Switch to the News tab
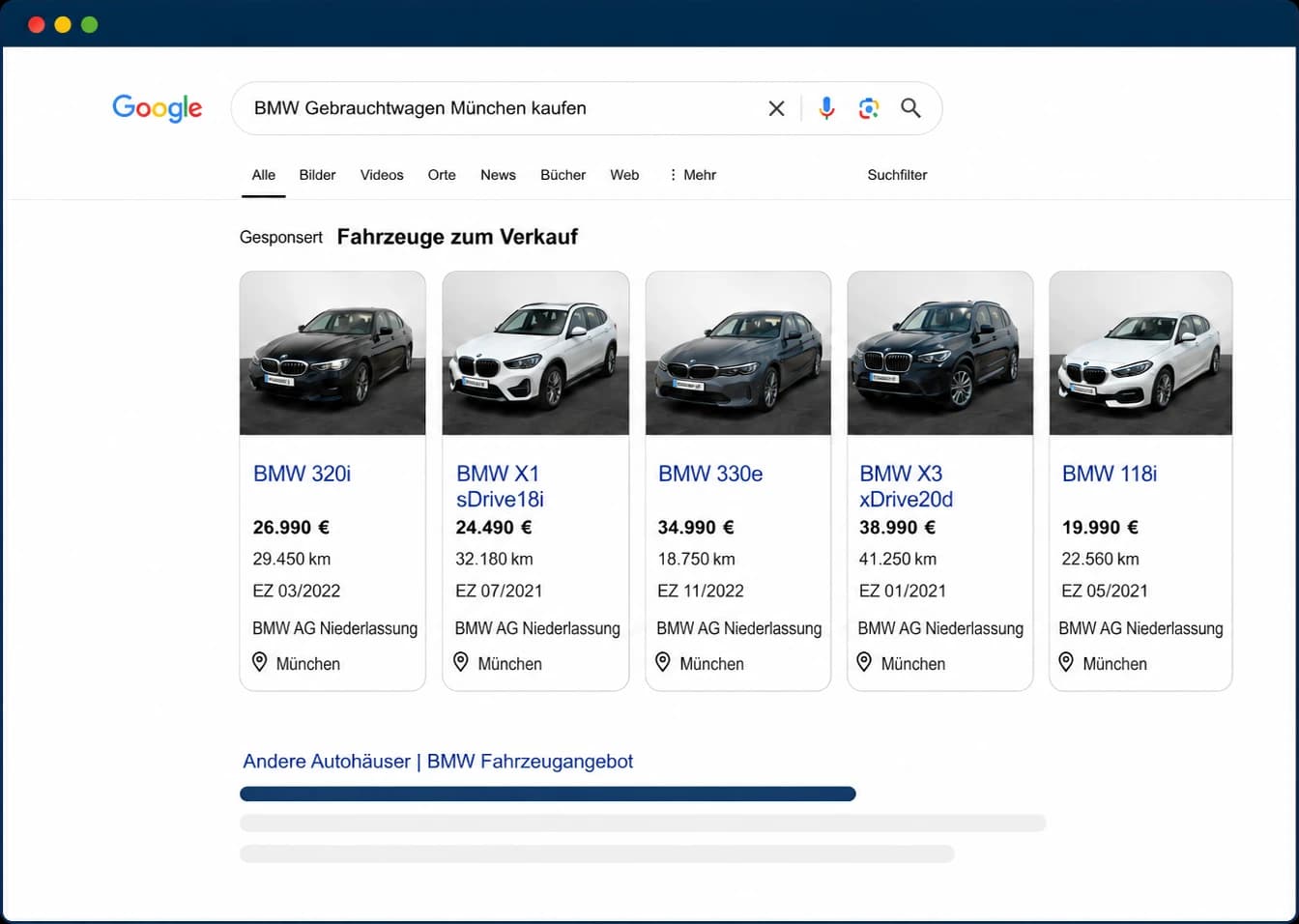 pos(498,175)
